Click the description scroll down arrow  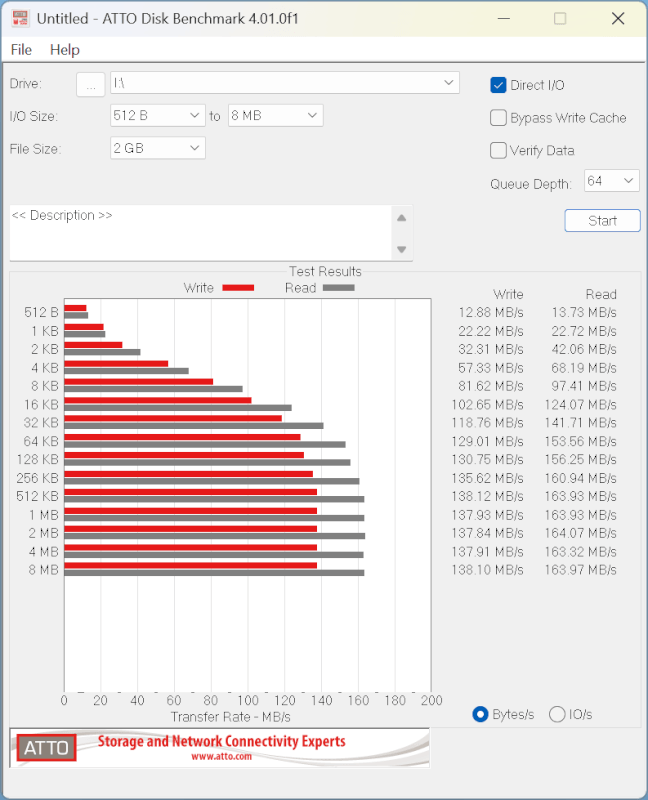tap(402, 249)
